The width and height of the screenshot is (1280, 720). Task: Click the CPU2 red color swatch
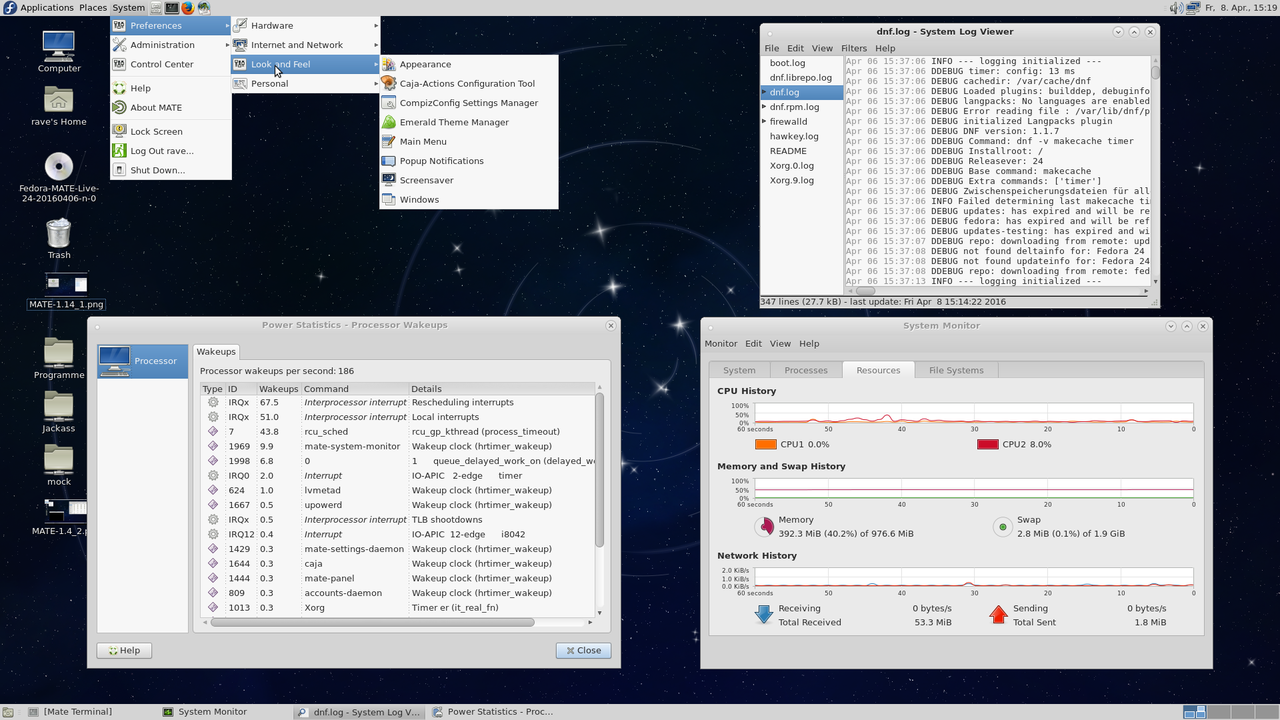click(987, 444)
